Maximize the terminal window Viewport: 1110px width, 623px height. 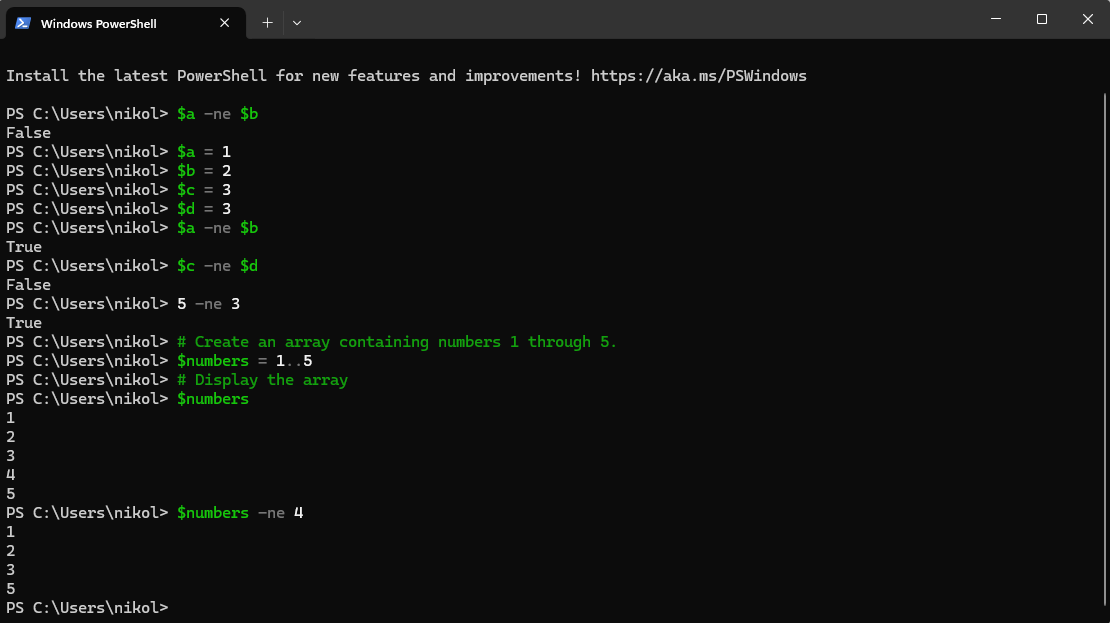tap(1041, 19)
